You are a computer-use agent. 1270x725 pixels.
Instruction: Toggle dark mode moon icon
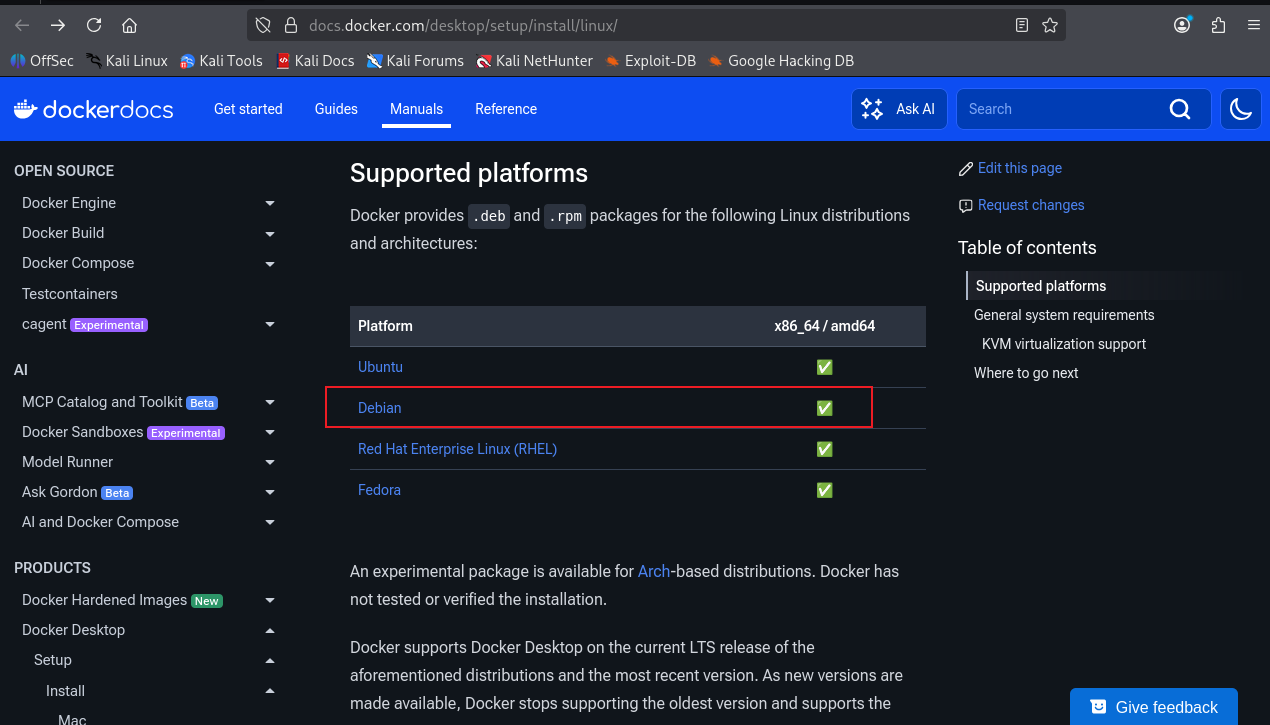[x=1241, y=109]
